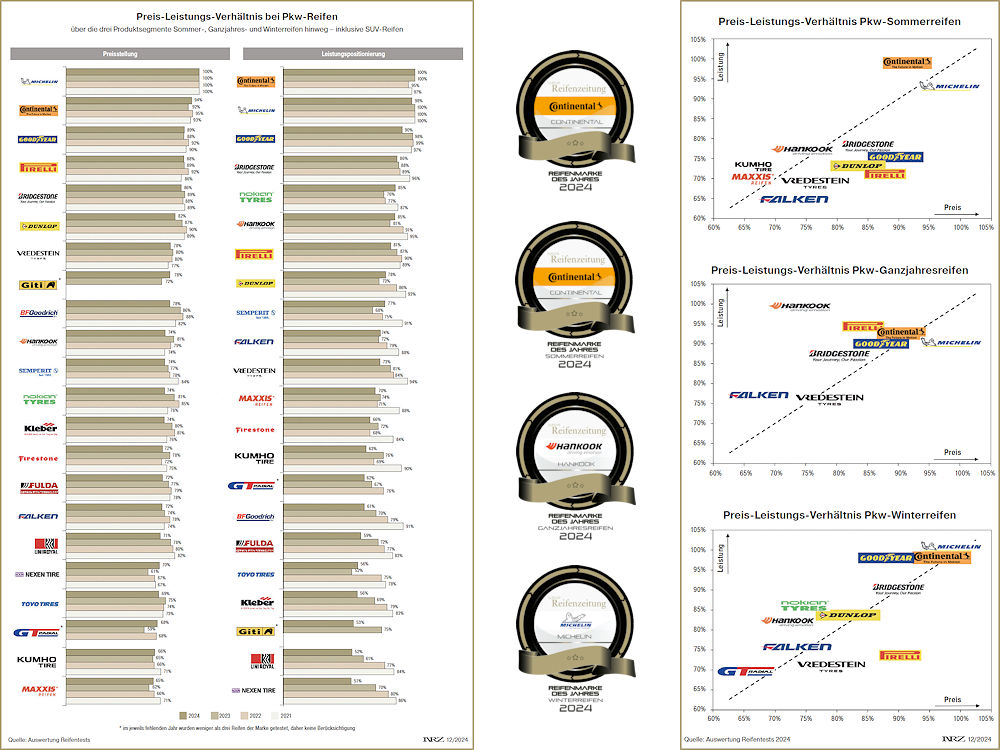Viewport: 1000px width, 750px height.
Task: Click the Hankook logo in the Leistungspositionierung column
Action: point(256,224)
